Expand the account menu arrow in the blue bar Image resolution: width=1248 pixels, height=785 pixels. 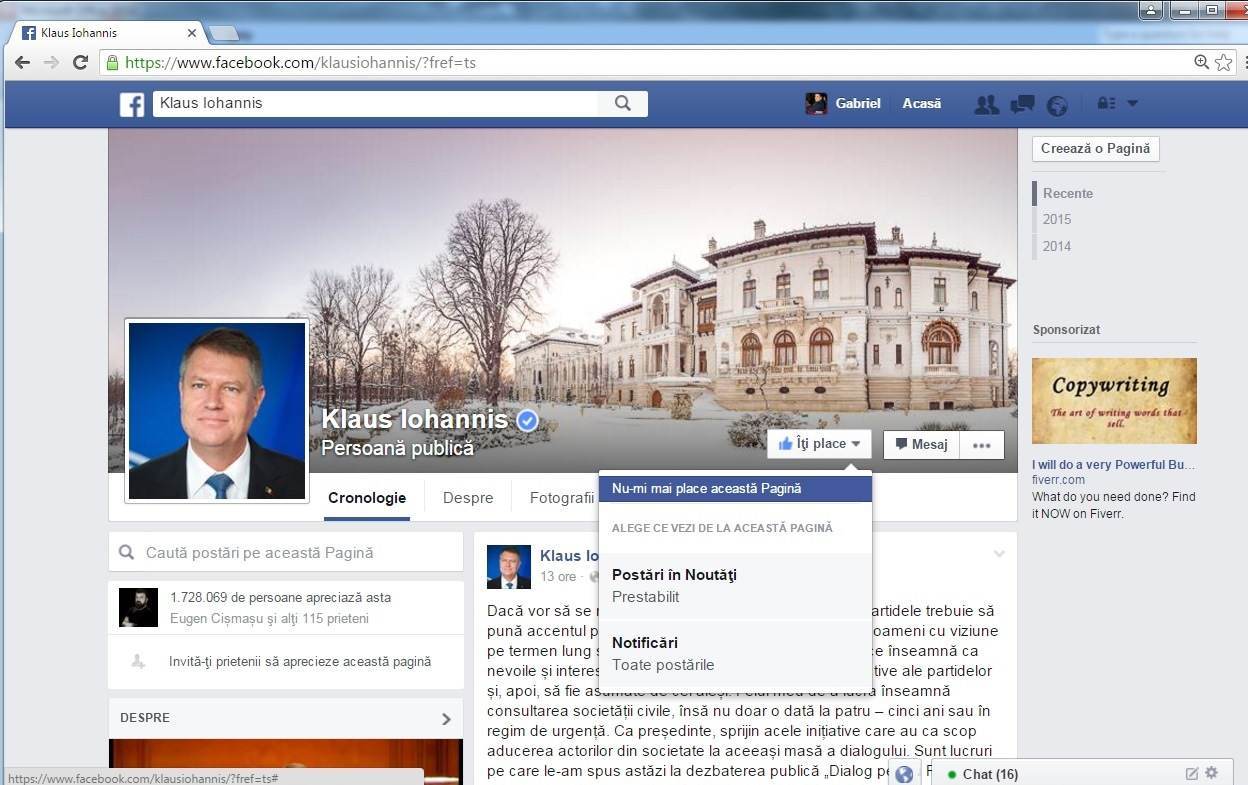coord(1133,103)
